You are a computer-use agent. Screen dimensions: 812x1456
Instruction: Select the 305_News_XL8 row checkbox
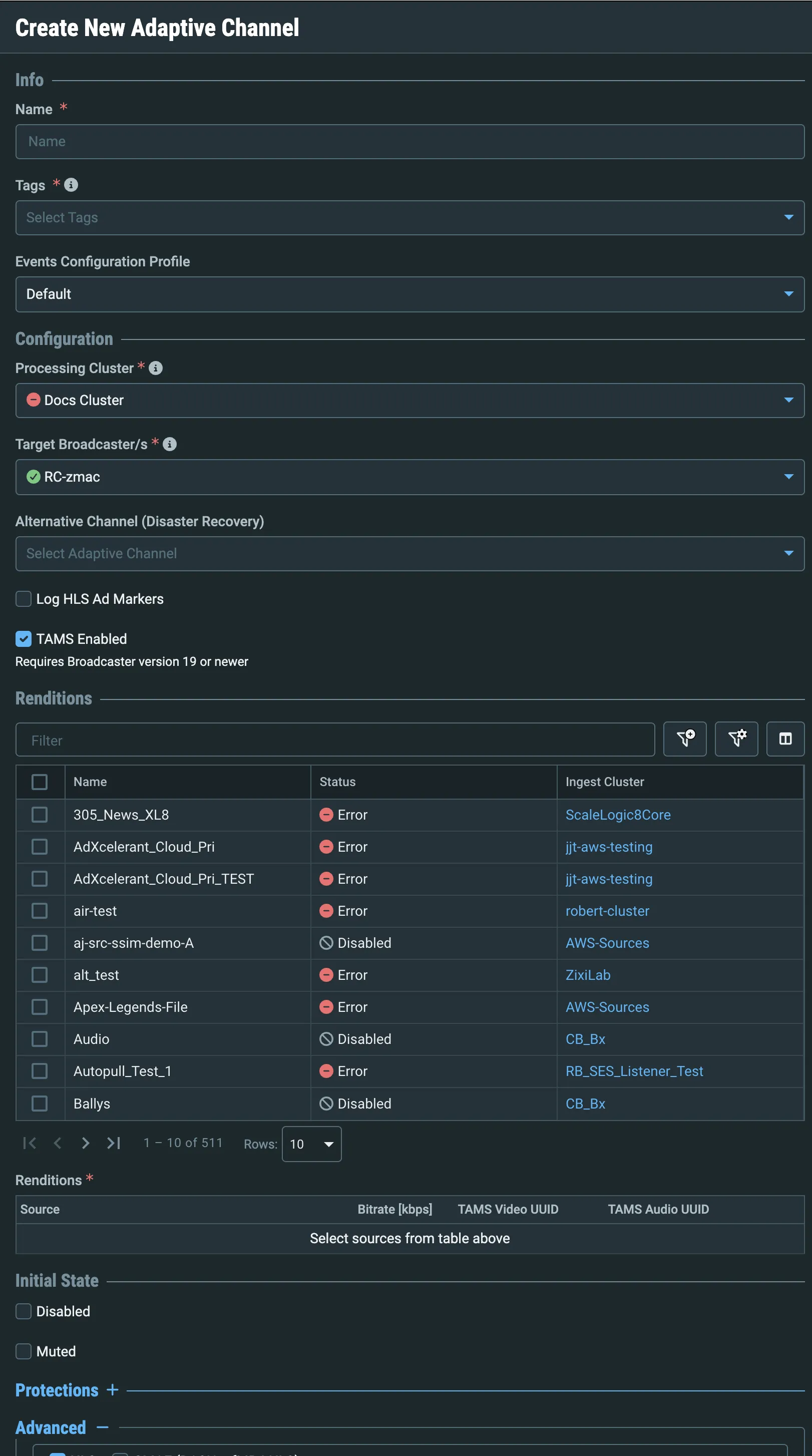40,815
